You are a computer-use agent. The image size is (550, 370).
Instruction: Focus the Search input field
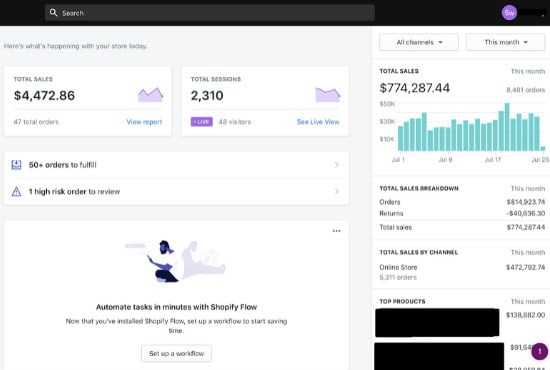coord(210,13)
